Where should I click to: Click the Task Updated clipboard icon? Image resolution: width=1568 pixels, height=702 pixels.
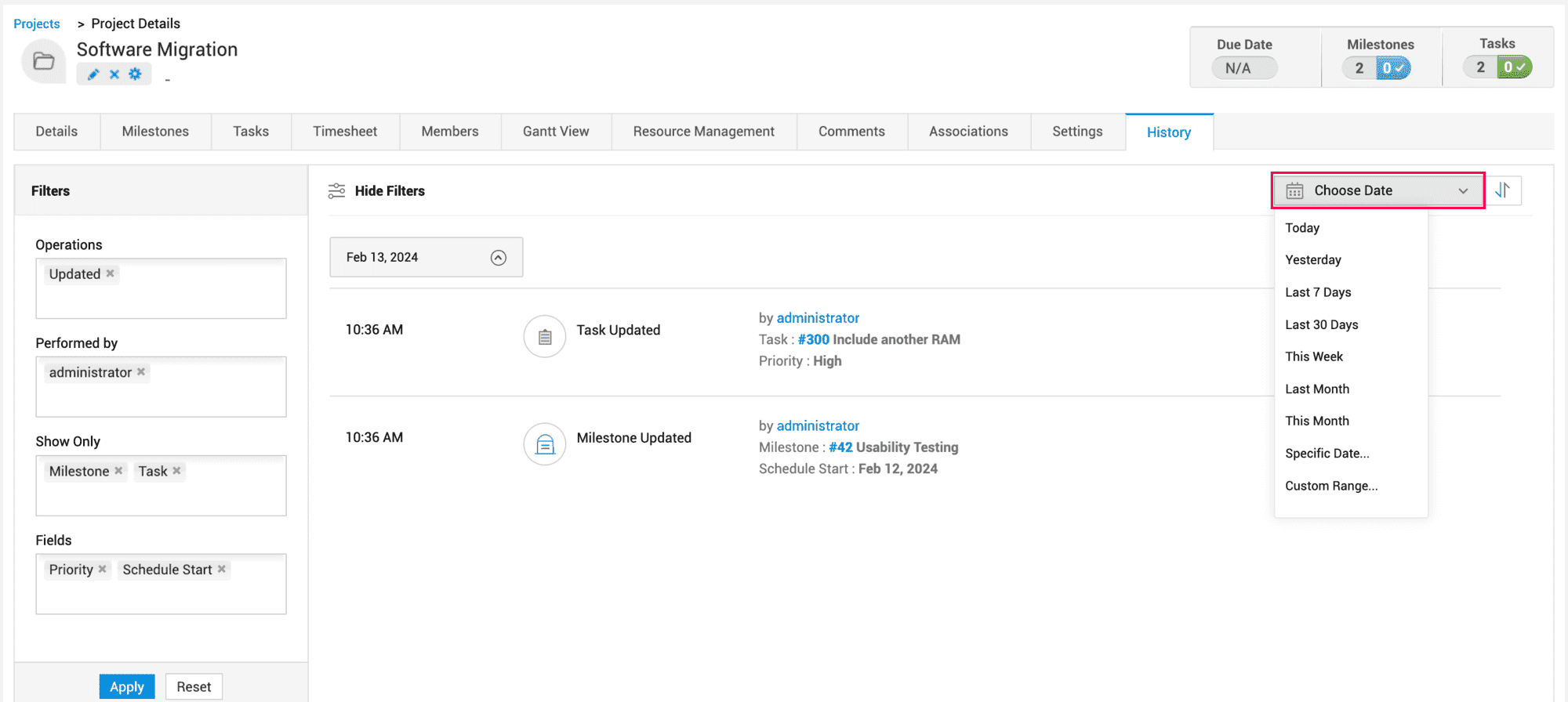click(545, 337)
